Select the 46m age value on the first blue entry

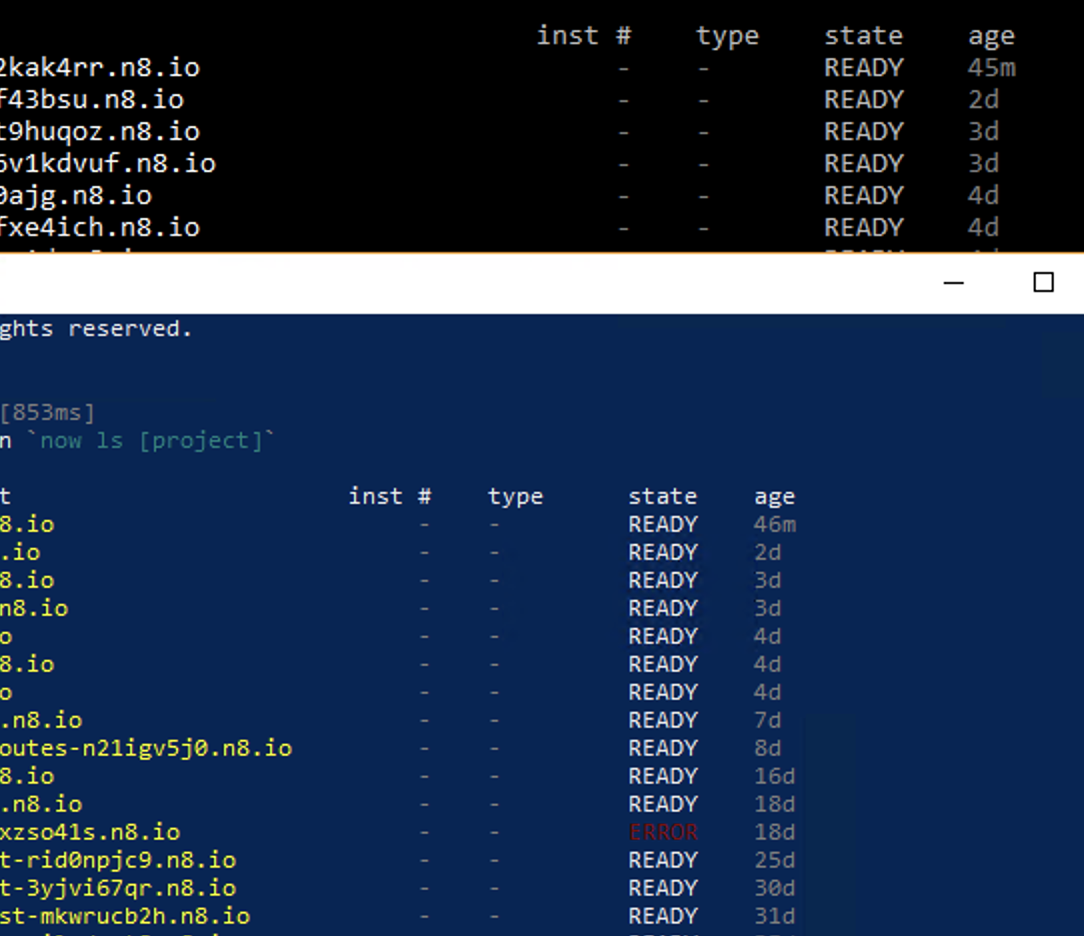tap(775, 523)
